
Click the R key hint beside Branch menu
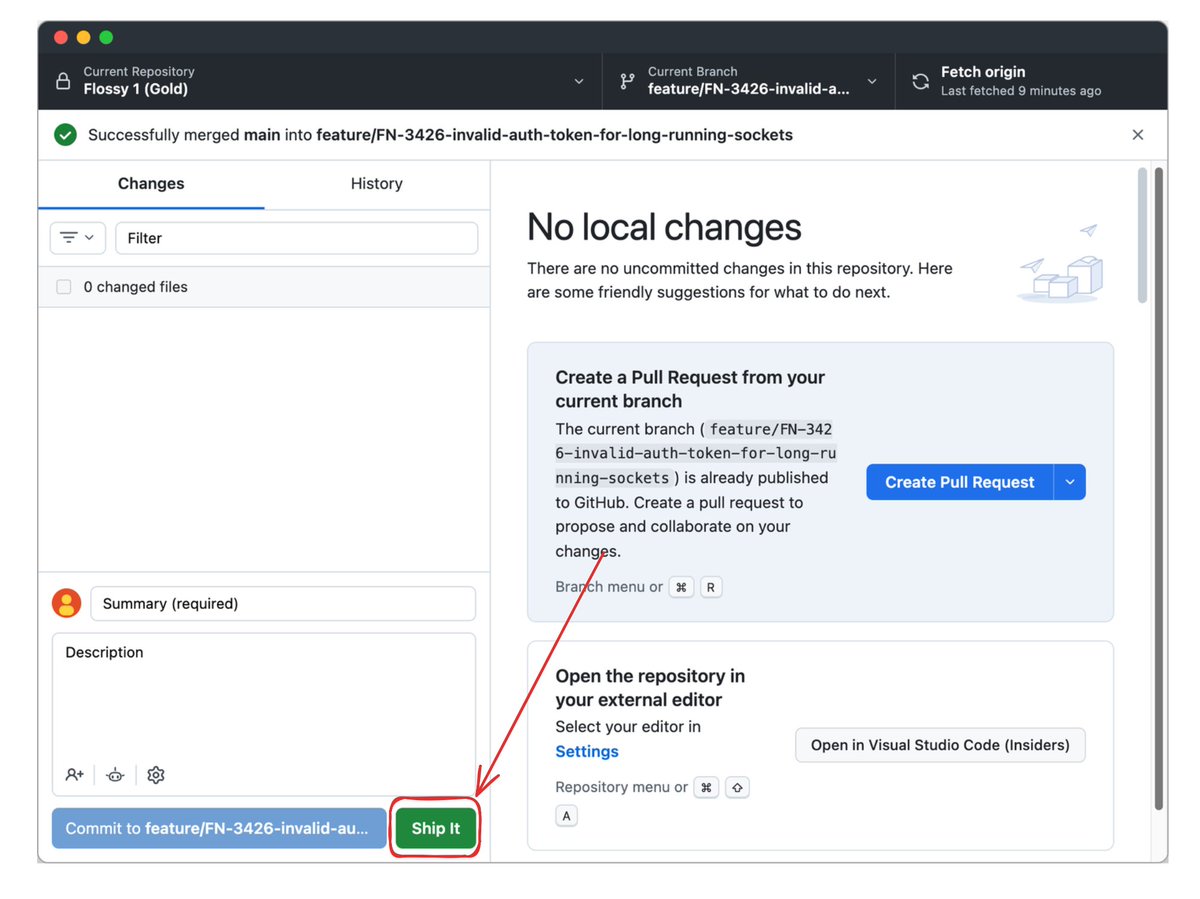click(711, 587)
